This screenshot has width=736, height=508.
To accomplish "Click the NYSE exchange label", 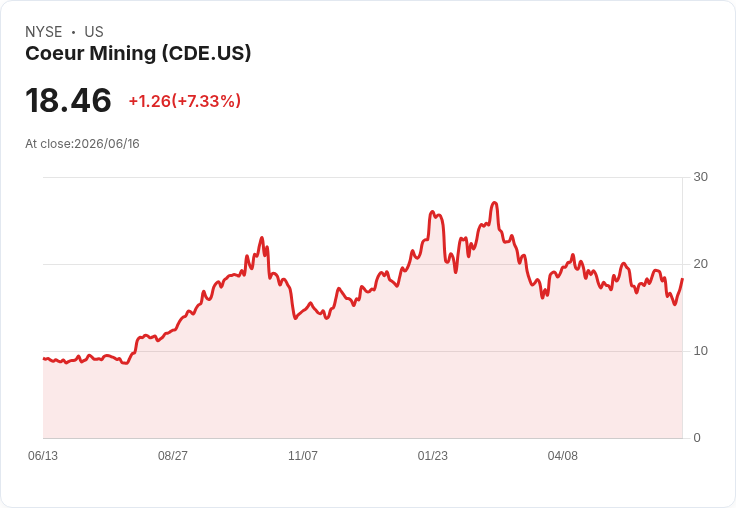I will (x=44, y=32).
